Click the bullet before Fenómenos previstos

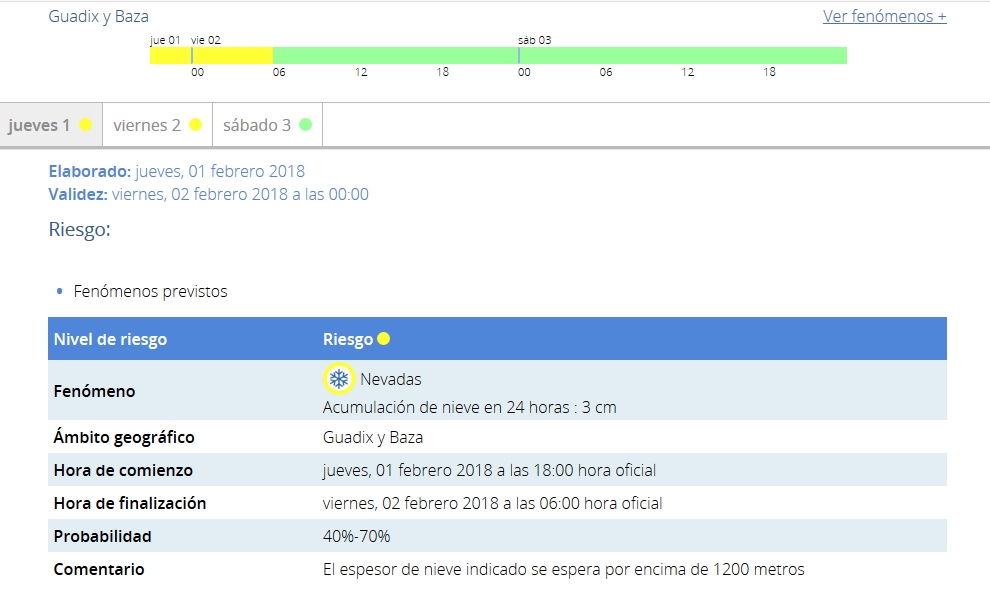point(60,292)
